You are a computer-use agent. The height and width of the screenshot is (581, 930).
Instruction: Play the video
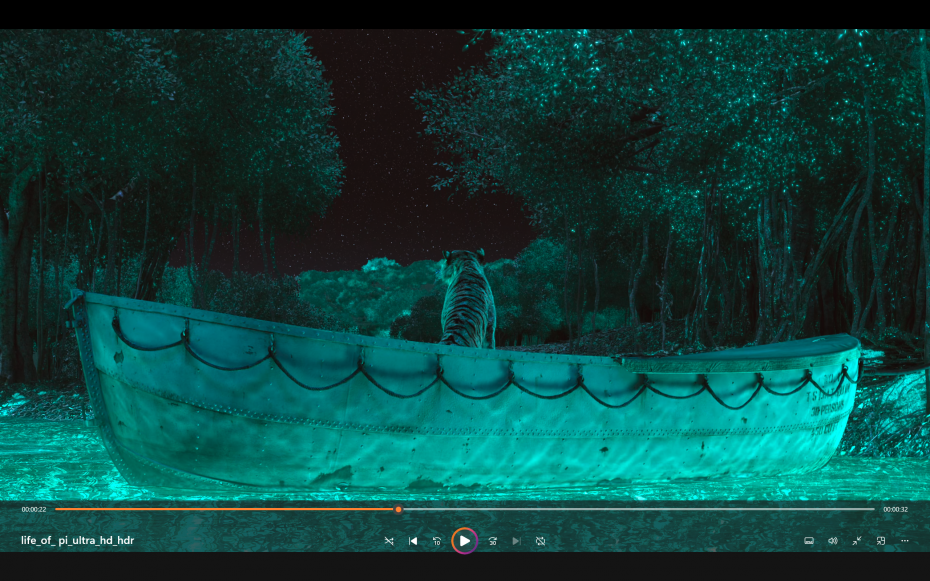click(464, 541)
